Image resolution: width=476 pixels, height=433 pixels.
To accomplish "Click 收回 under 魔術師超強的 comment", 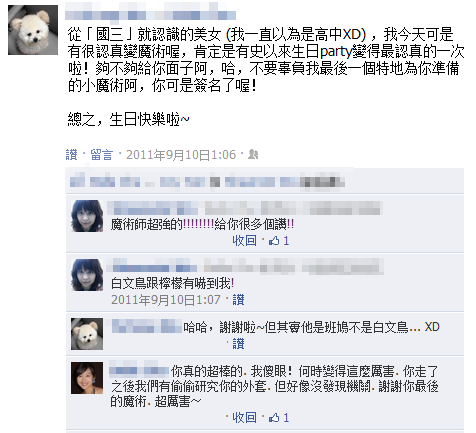I will pyautogui.click(x=244, y=241).
